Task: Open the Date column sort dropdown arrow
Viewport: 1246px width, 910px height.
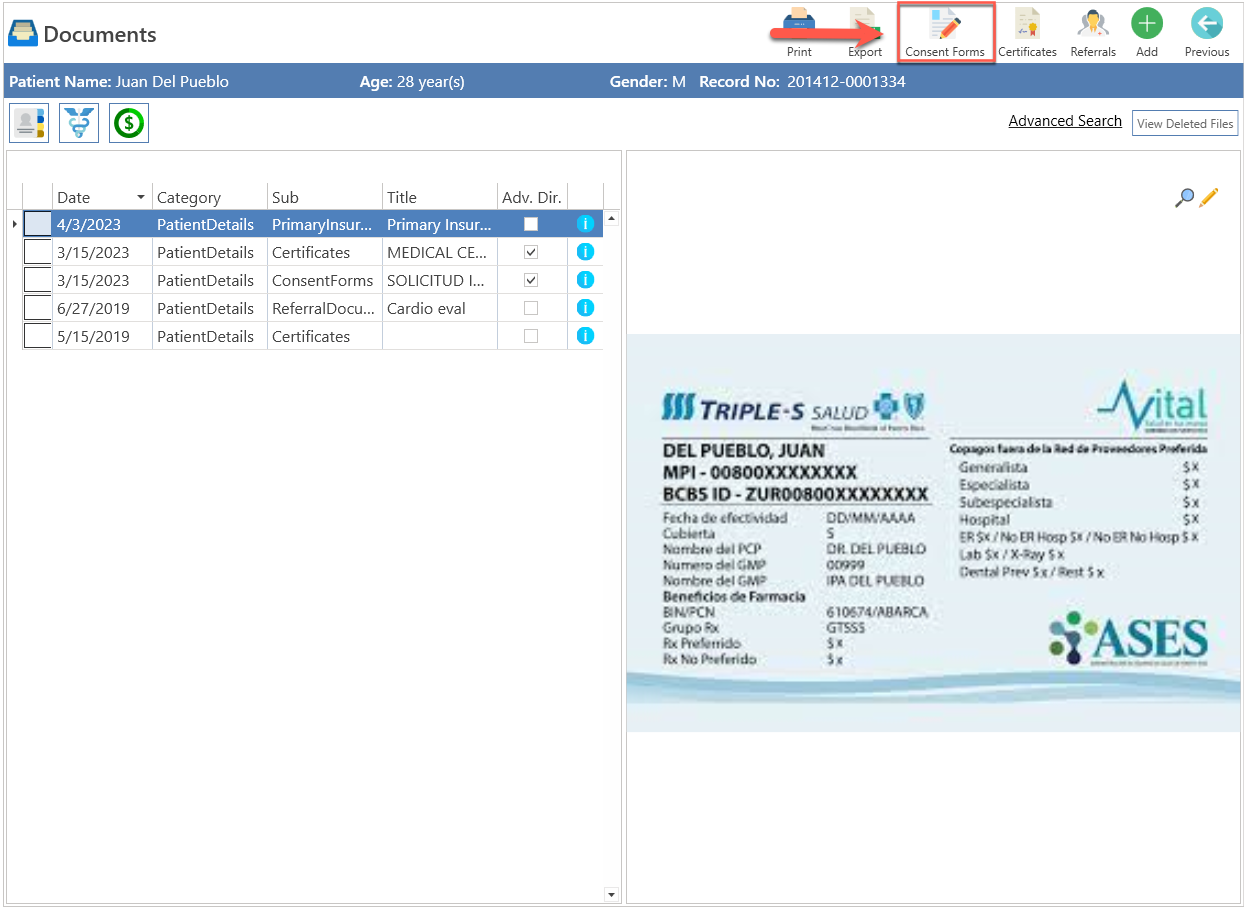Action: click(x=141, y=197)
